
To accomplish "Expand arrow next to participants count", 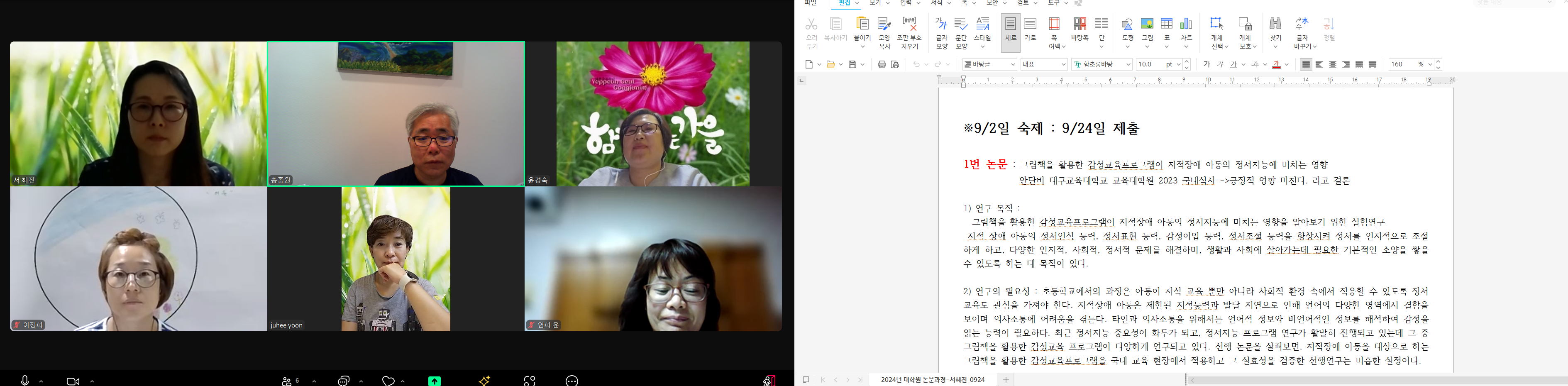I will pyautogui.click(x=314, y=381).
